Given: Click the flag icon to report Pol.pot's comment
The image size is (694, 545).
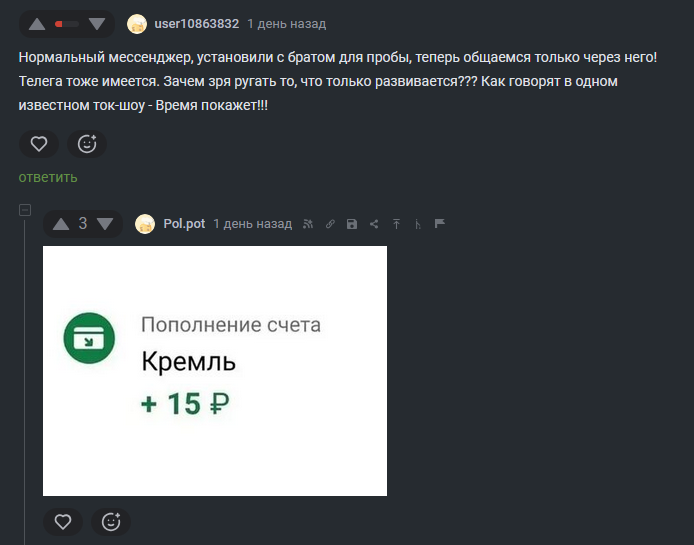Looking at the screenshot, I should tap(440, 224).
